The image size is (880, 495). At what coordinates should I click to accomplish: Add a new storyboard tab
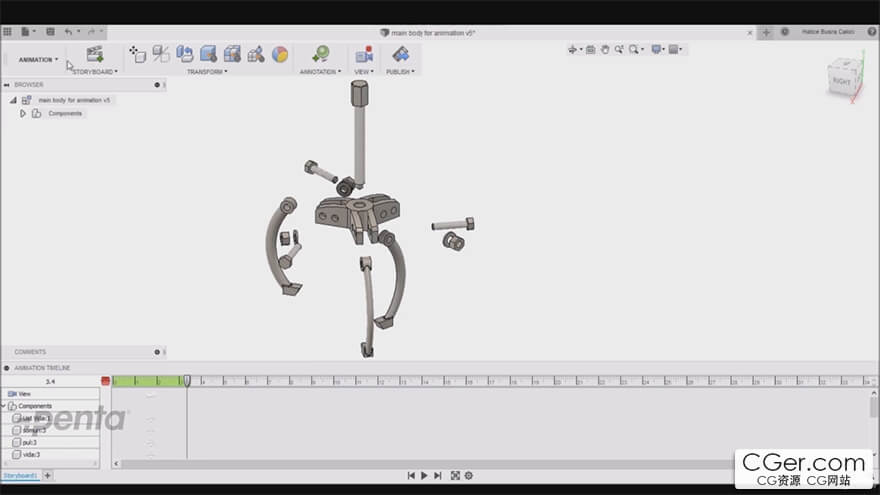47,475
